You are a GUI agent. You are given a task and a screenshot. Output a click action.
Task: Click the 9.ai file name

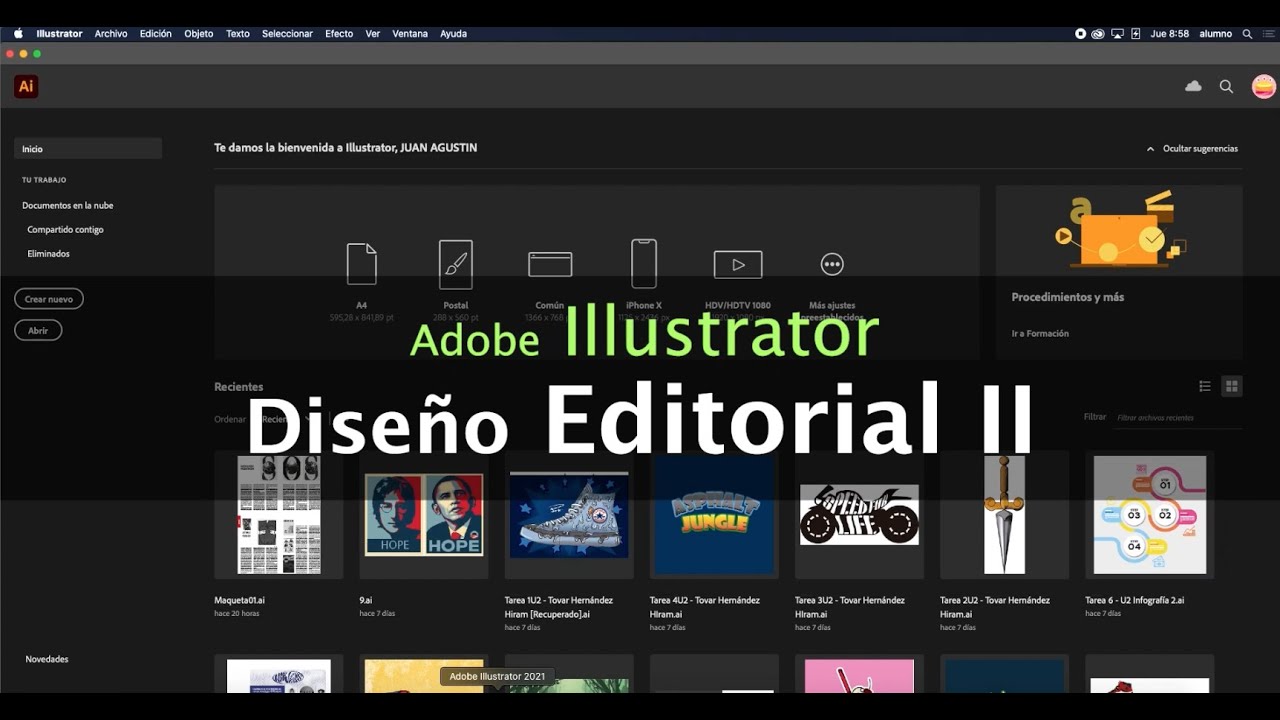point(367,600)
